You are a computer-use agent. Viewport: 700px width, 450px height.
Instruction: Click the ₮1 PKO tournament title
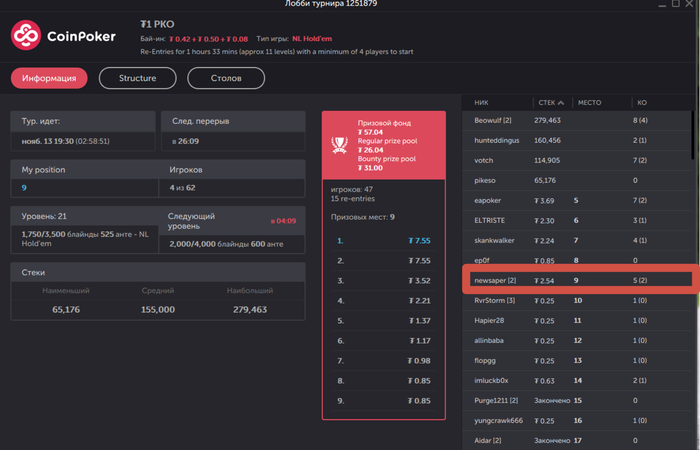click(x=157, y=24)
